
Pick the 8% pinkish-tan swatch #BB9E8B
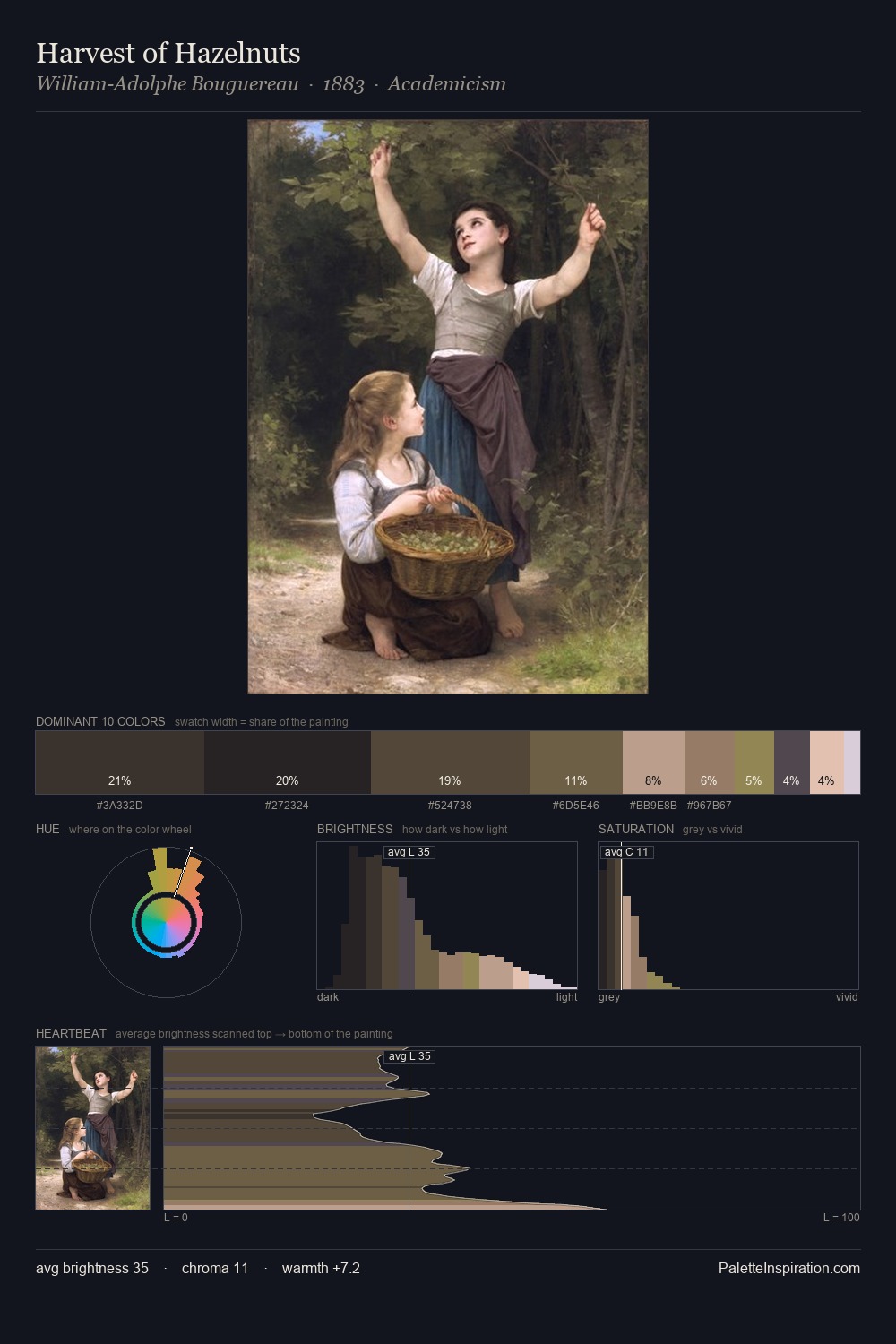click(653, 762)
